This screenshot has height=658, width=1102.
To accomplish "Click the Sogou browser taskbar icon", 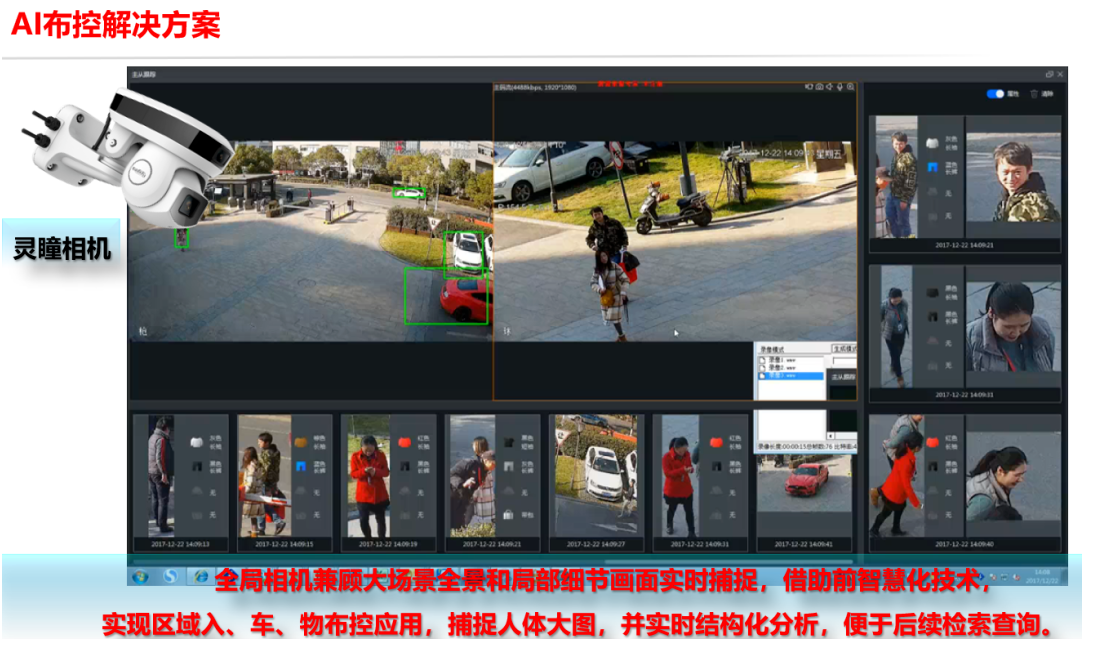I will [x=171, y=577].
